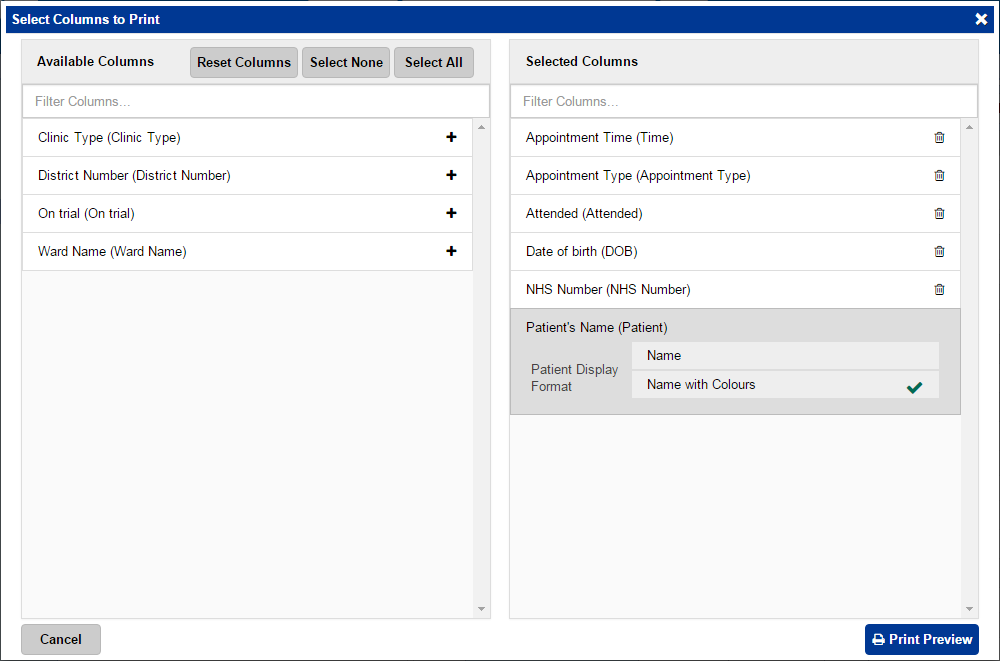
Task: Expand Patient's Name column settings row
Action: [x=596, y=328]
